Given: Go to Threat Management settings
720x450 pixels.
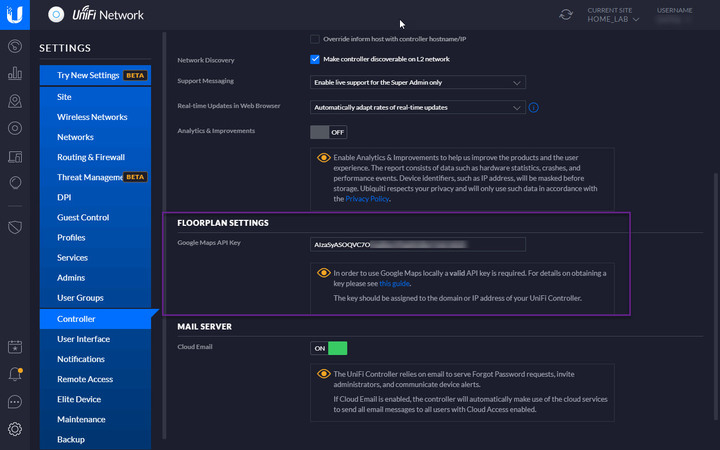Looking at the screenshot, I should coord(96,177).
